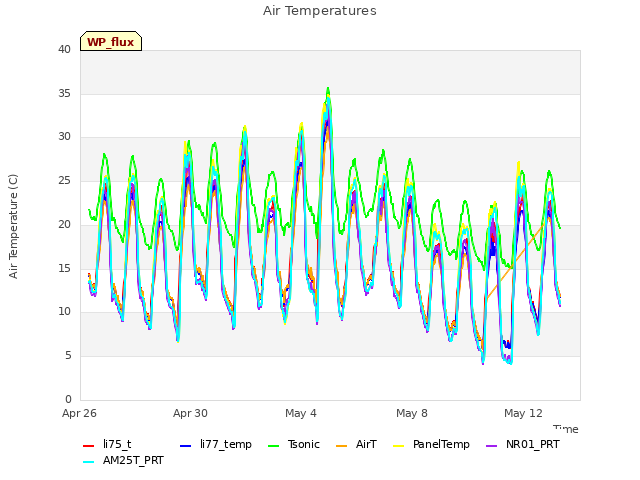Toggle the PanelTemp legend entry
Image resolution: width=640 pixels, height=480 pixels.
431,444
